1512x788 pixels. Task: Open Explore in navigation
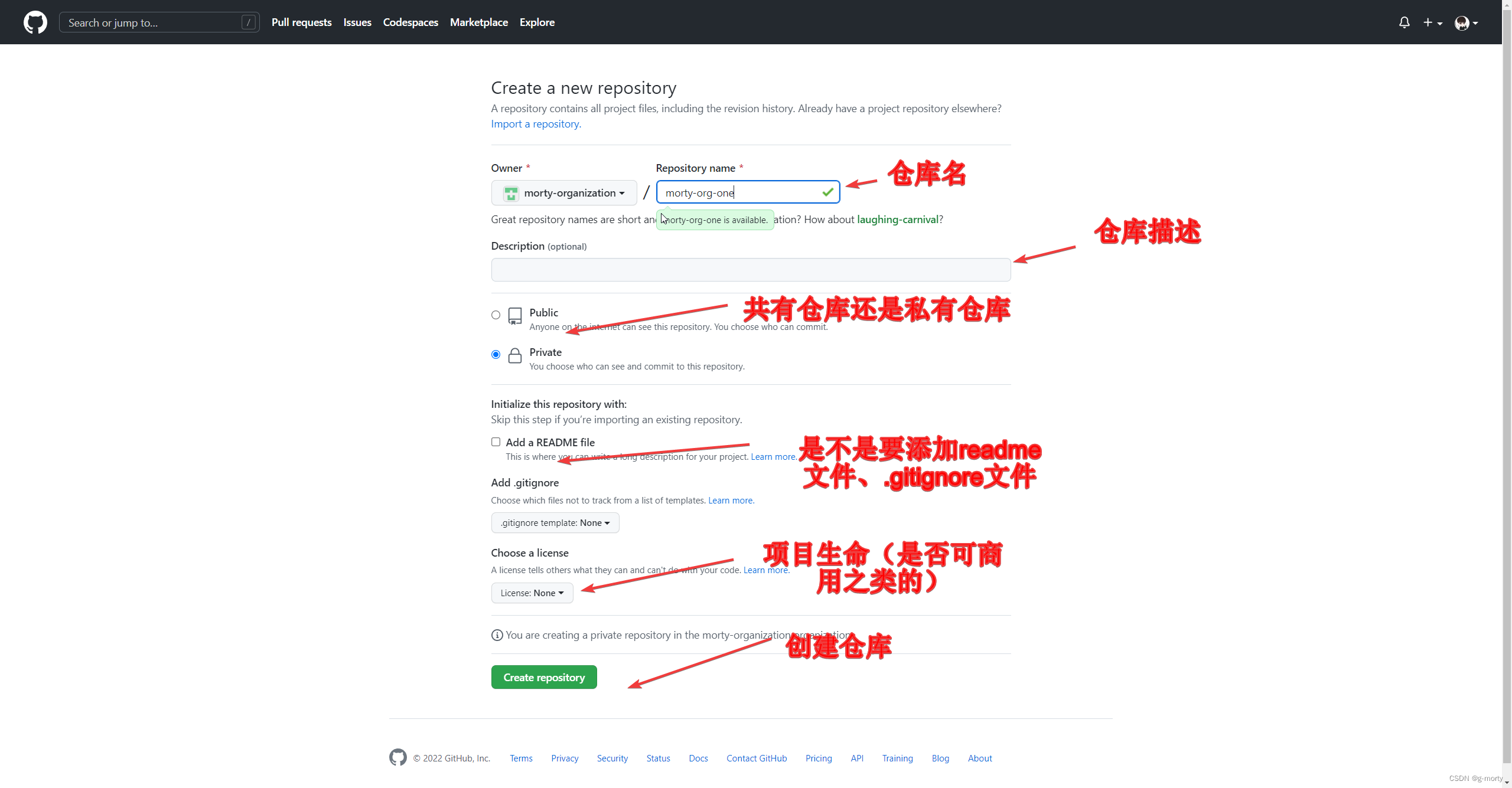537,22
